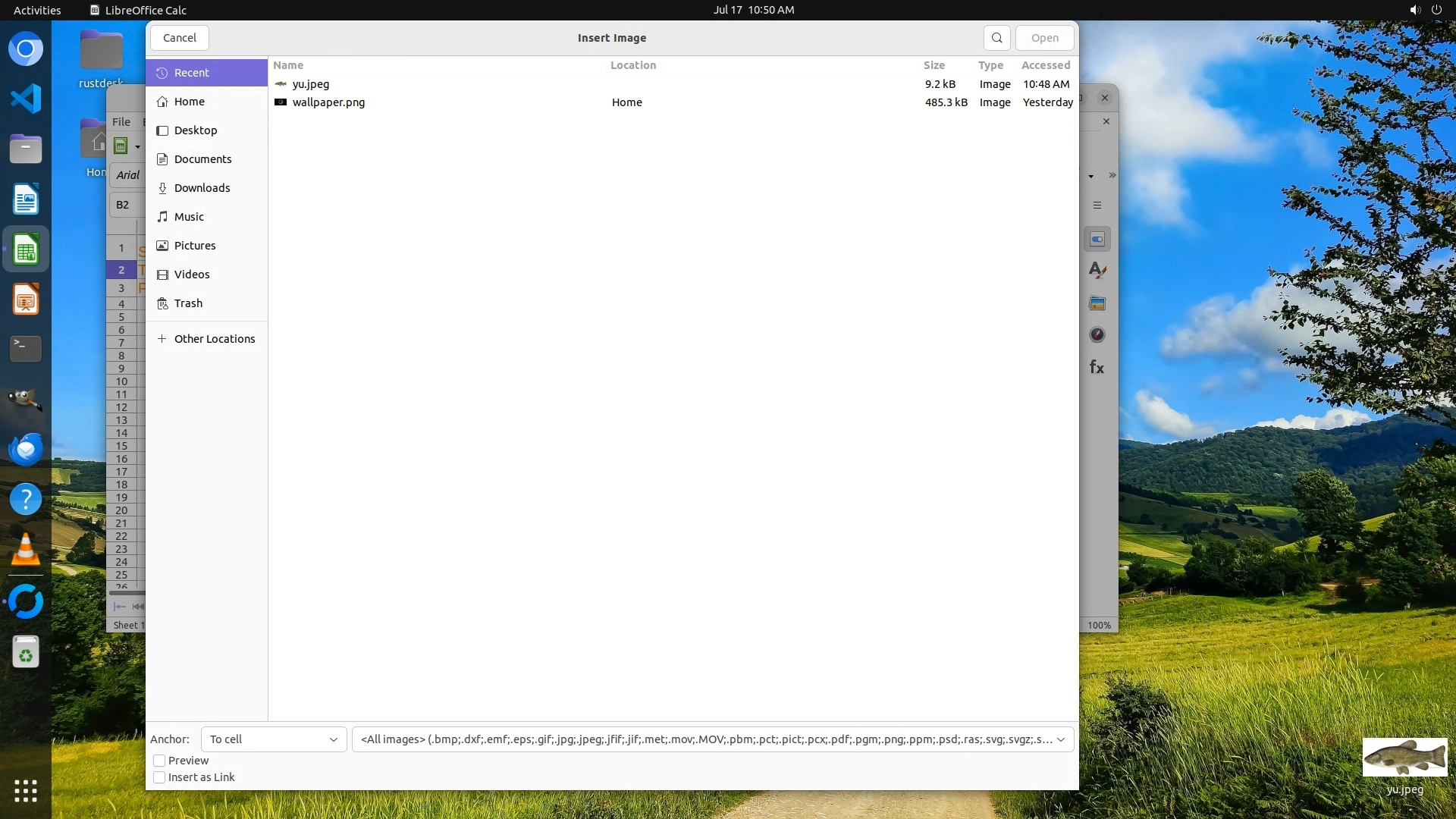Click the yu.jpeg desktop thumbnail

coord(1404,758)
